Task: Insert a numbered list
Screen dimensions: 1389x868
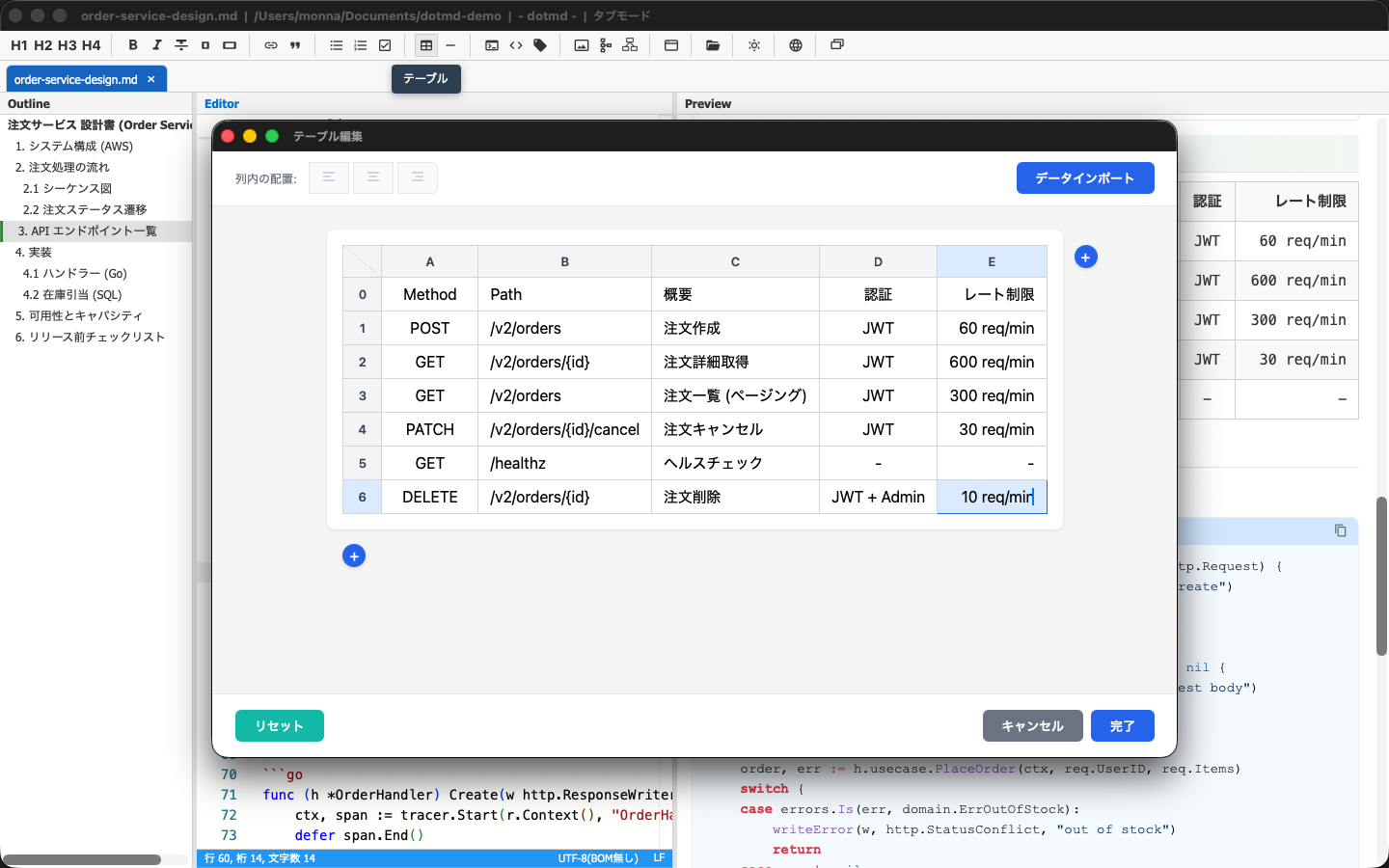Action: coord(361,45)
